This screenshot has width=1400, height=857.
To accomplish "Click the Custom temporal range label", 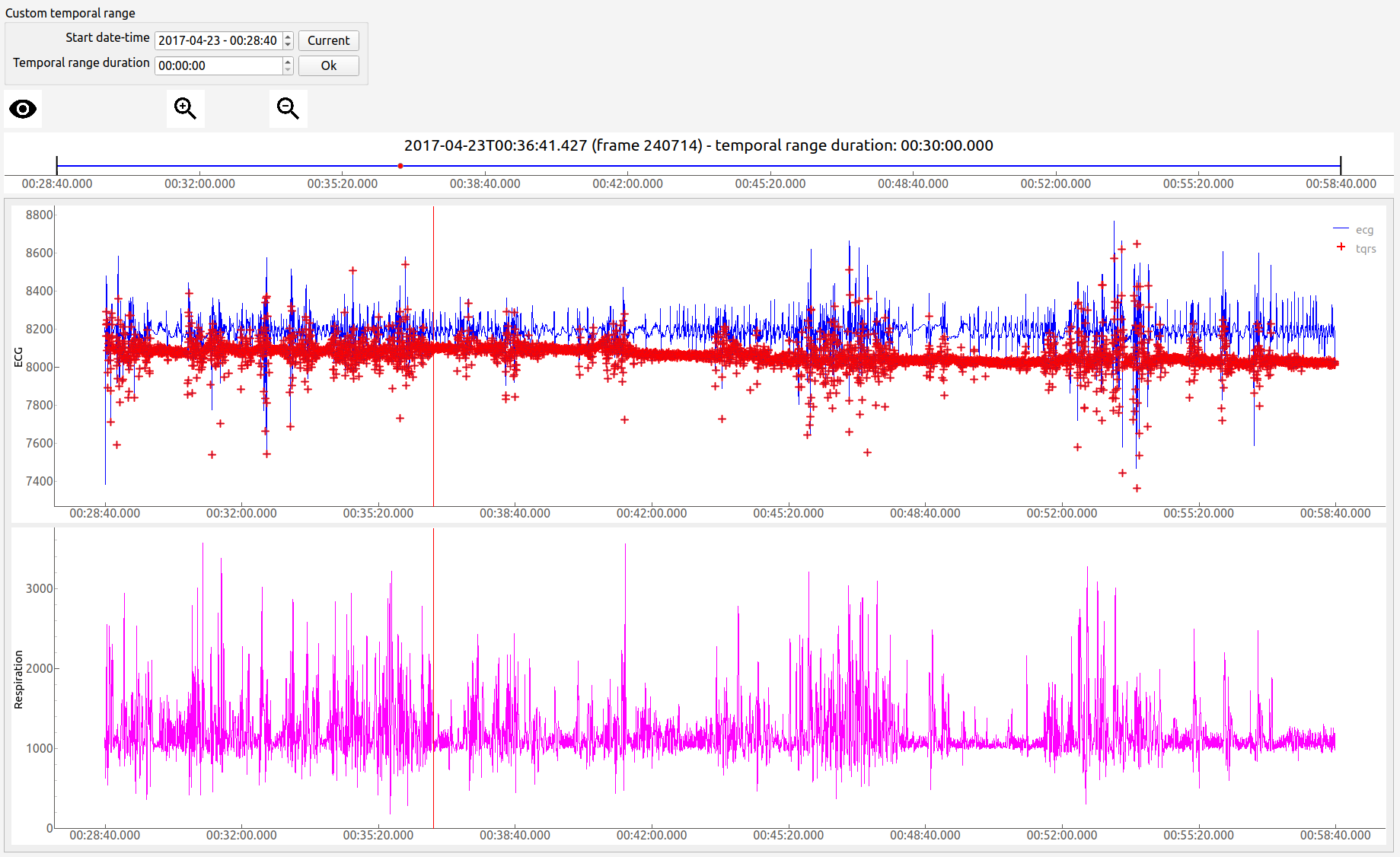I will [70, 13].
